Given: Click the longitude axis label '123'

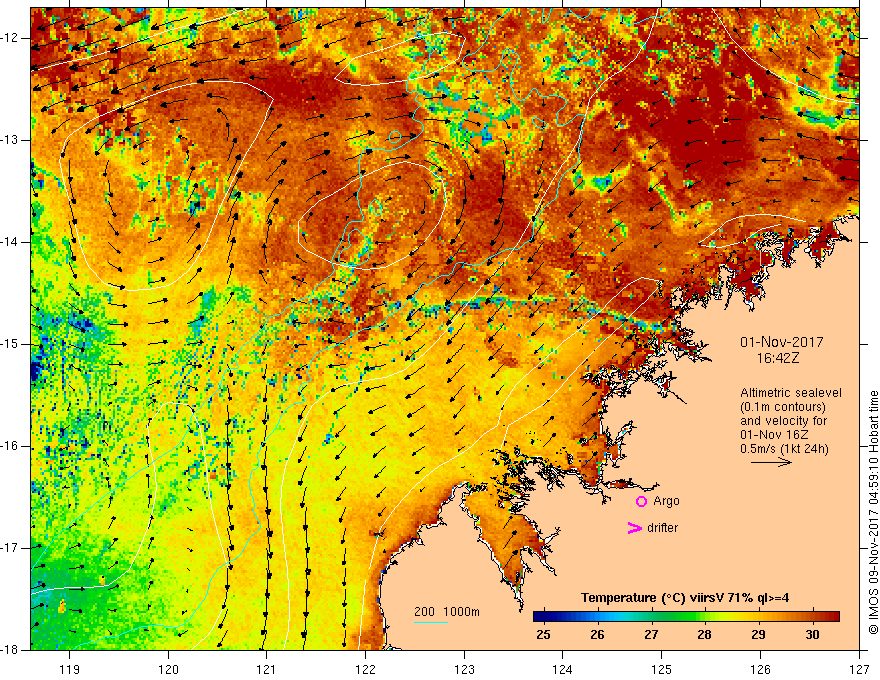Looking at the screenshot, I should click(464, 669).
